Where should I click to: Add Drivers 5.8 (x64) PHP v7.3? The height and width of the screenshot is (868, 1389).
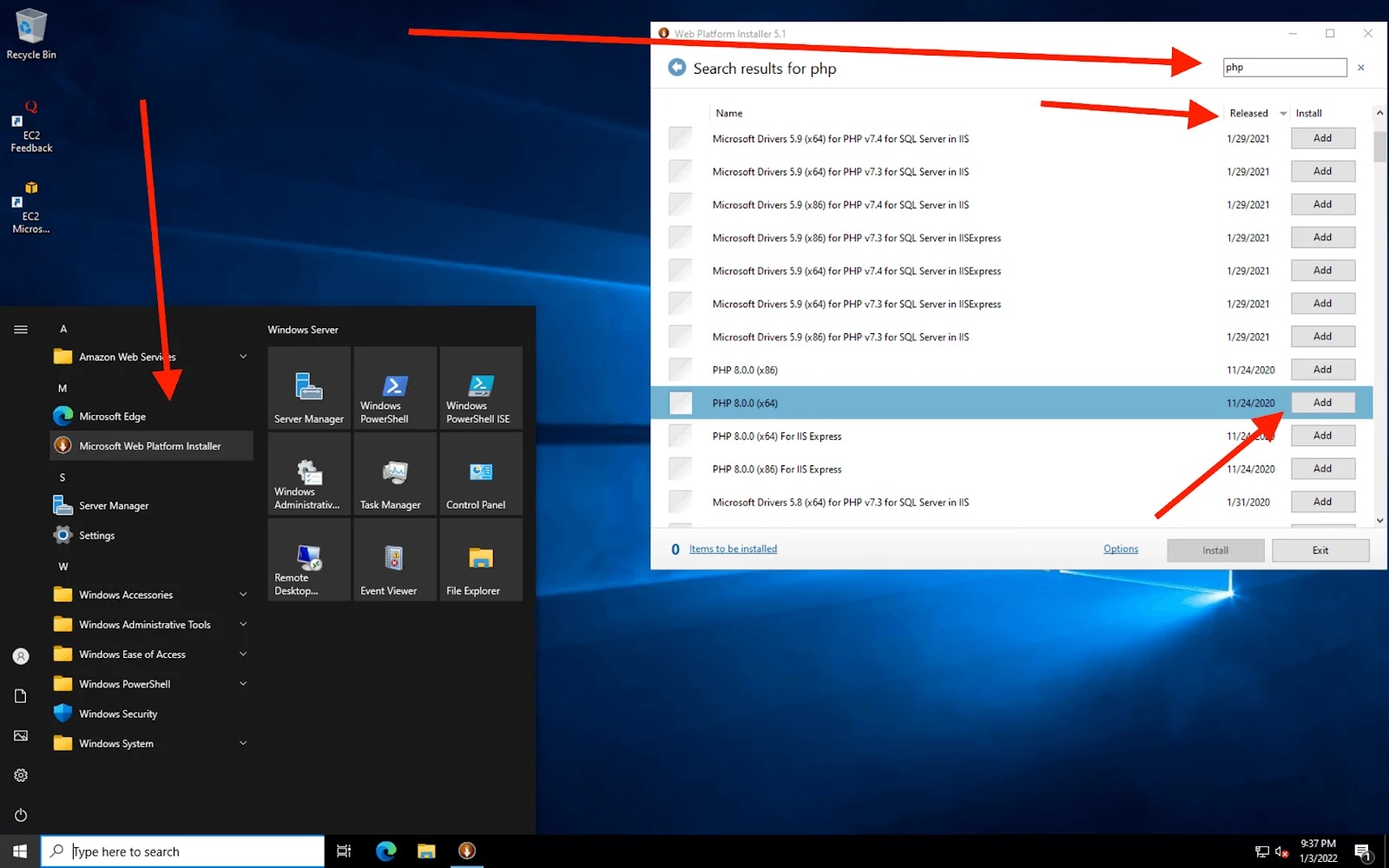1323,502
